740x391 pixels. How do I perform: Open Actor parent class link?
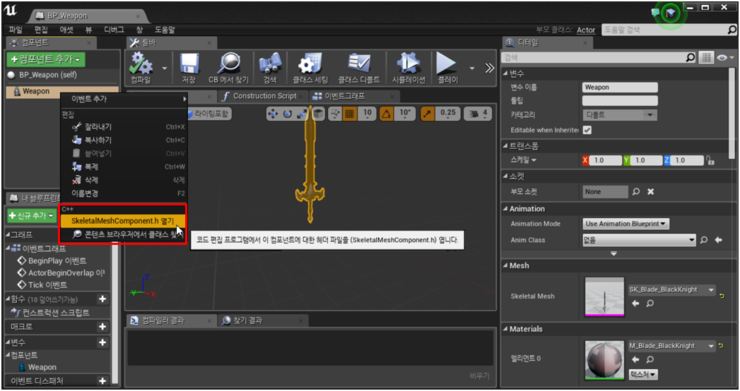[586, 30]
